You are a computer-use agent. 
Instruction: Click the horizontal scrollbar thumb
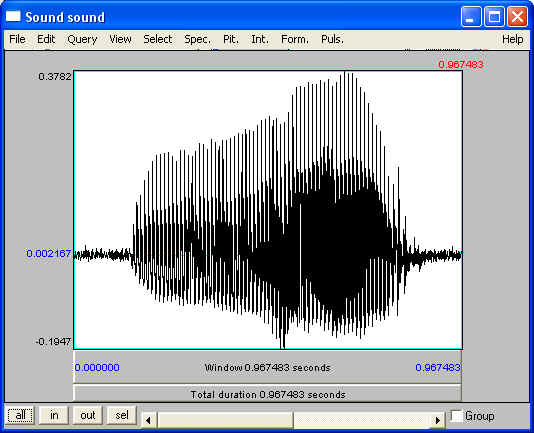tap(225, 420)
